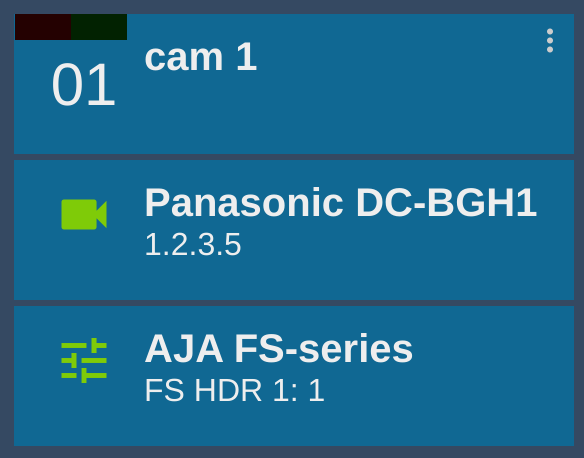
Task: Click the blank area beneath cam 1 title
Action: tap(335, 112)
